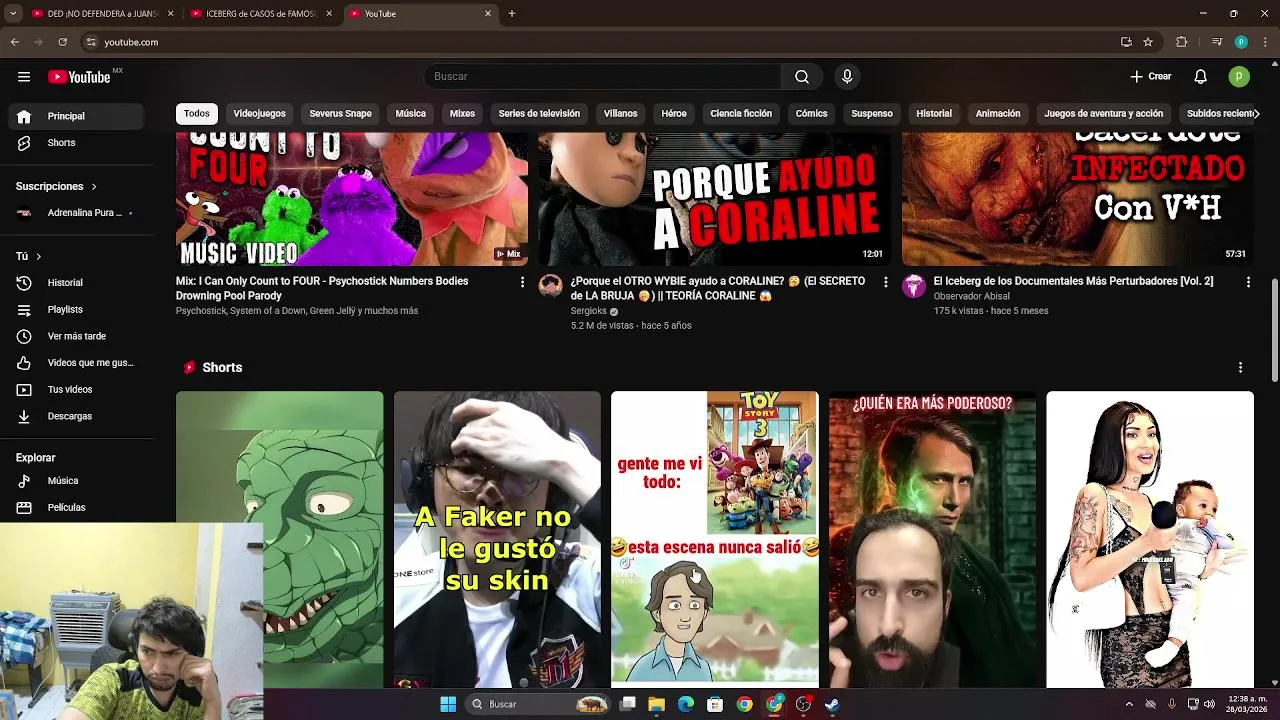This screenshot has width=1280, height=720.
Task: Show hidden system tray icons chevron
Action: (x=1129, y=704)
